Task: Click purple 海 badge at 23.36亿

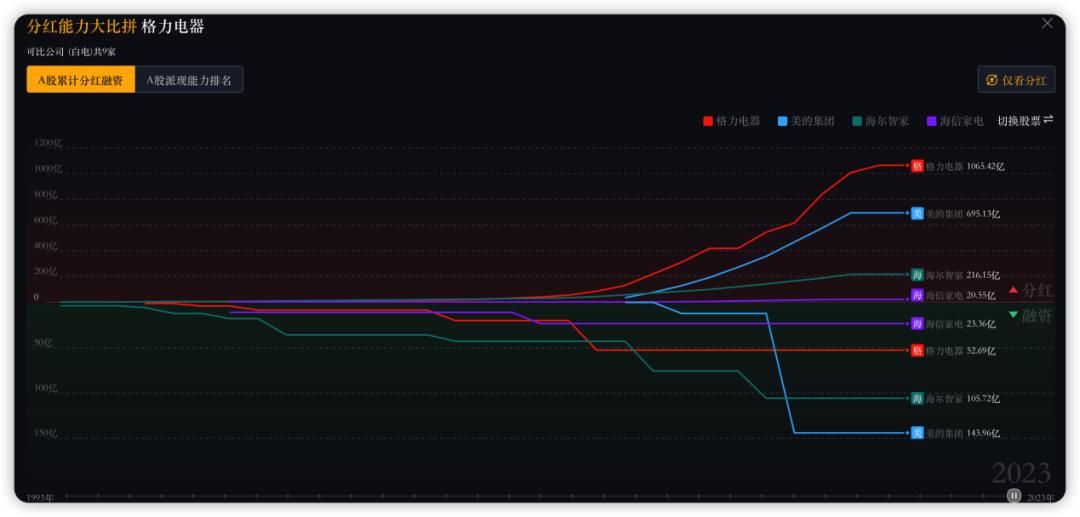Action: click(917, 324)
